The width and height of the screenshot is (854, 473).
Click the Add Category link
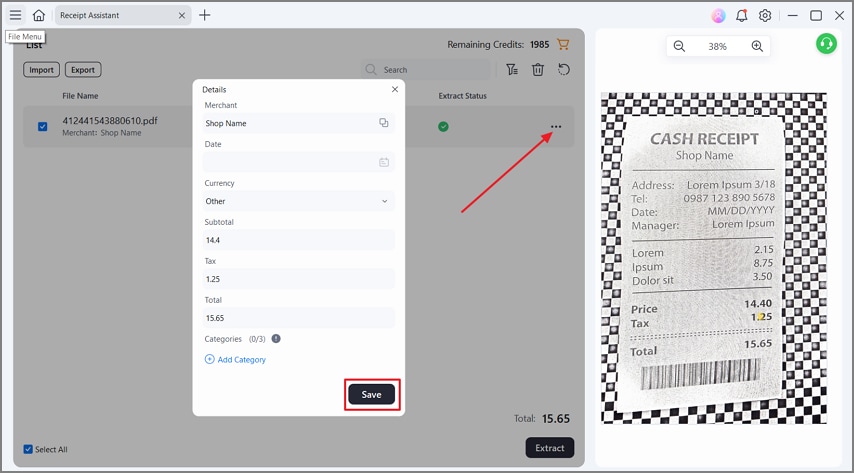tap(235, 360)
